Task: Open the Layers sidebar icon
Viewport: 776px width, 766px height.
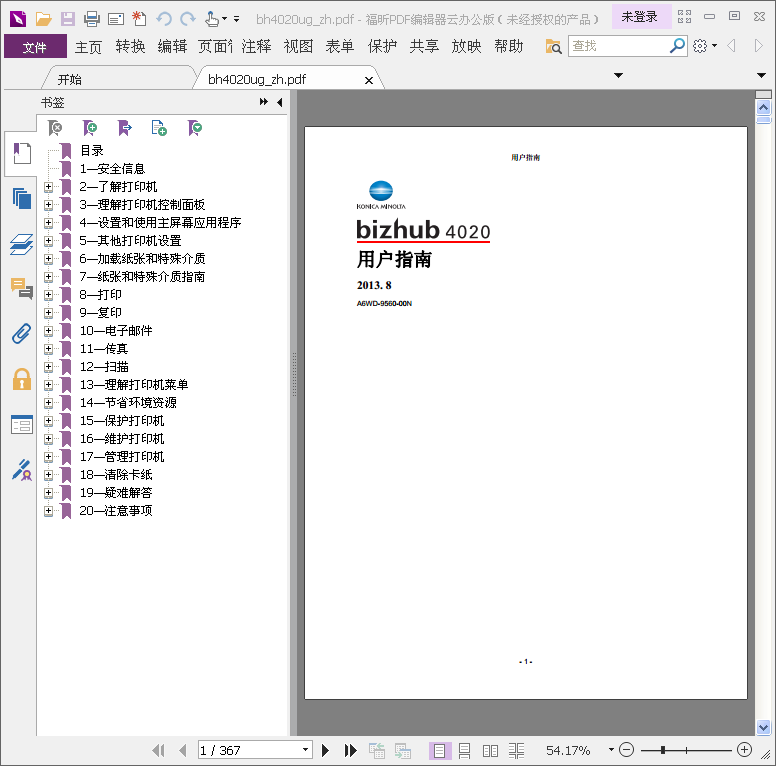Action: coord(22,244)
